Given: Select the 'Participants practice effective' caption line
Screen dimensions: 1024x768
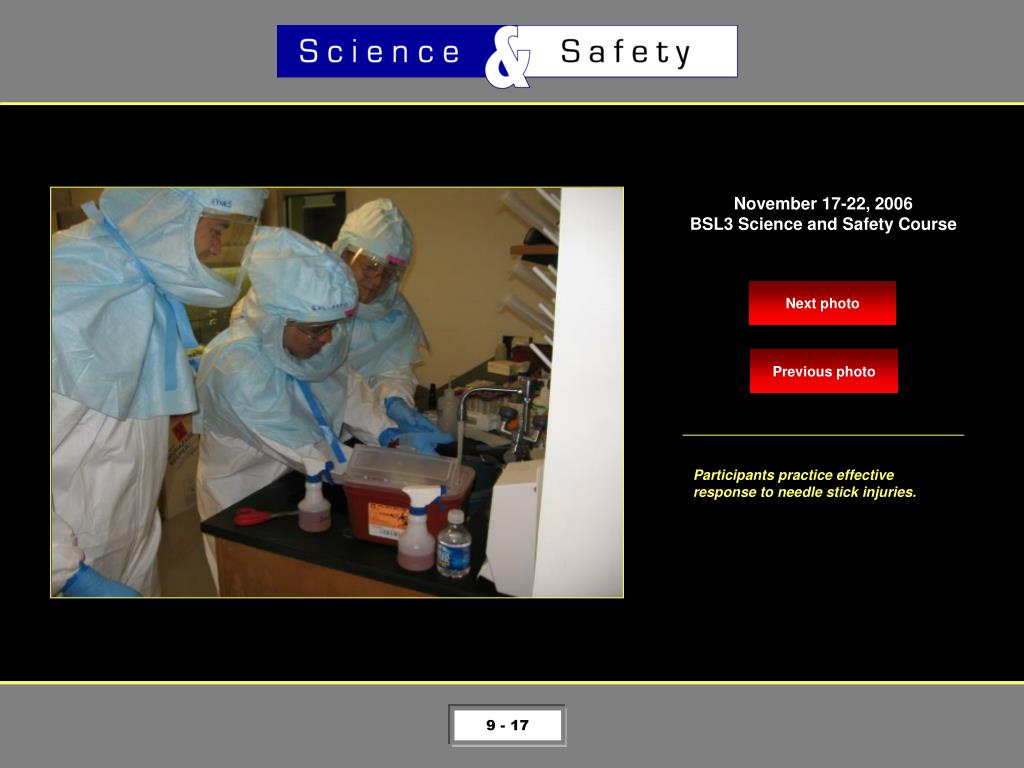Looking at the screenshot, I should (793, 475).
